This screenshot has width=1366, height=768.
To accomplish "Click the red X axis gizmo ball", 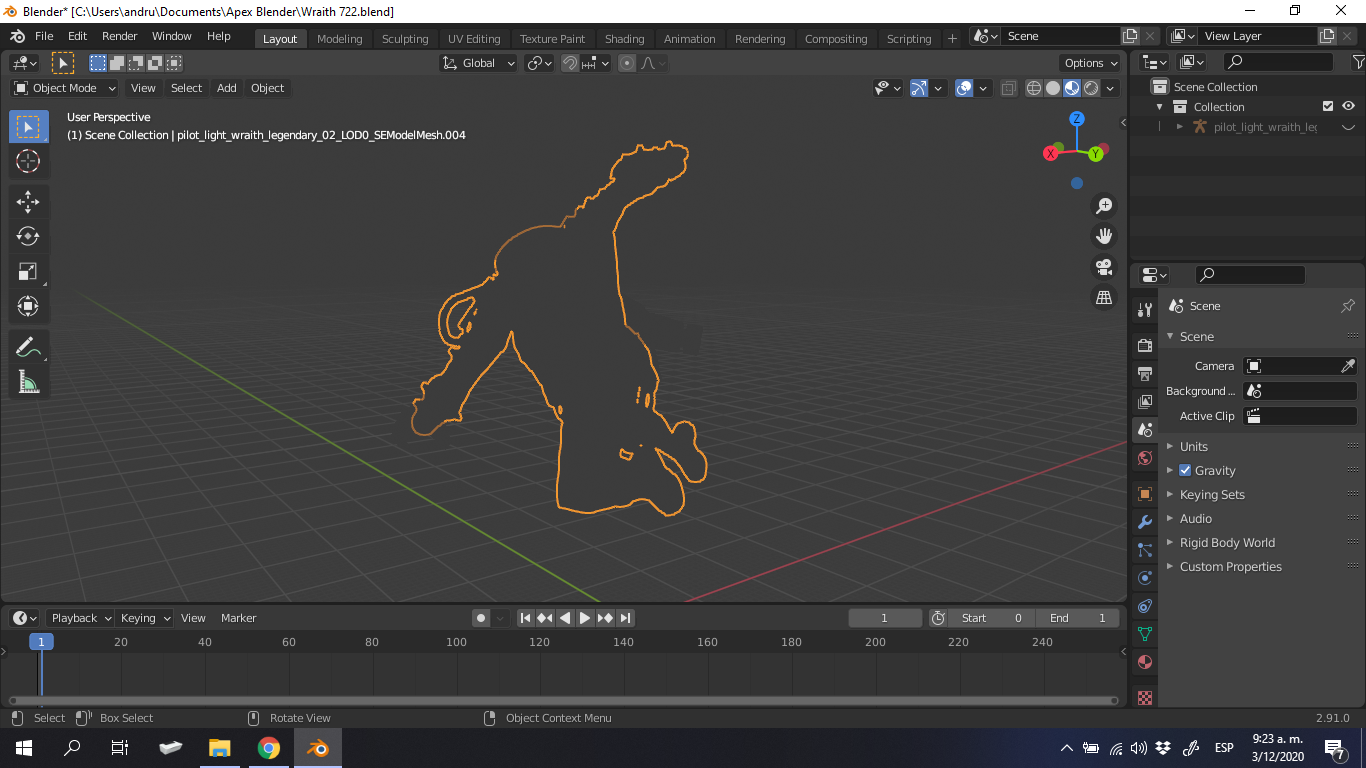I will [1051, 153].
